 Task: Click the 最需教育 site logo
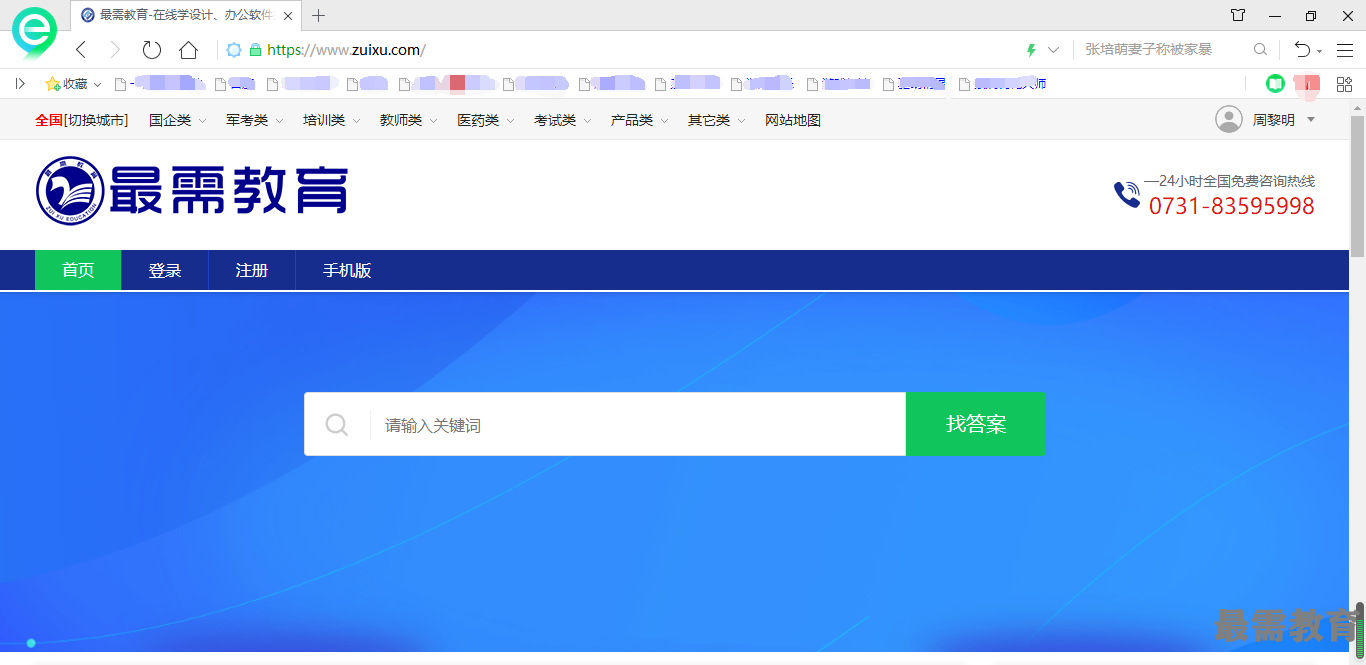(192, 190)
